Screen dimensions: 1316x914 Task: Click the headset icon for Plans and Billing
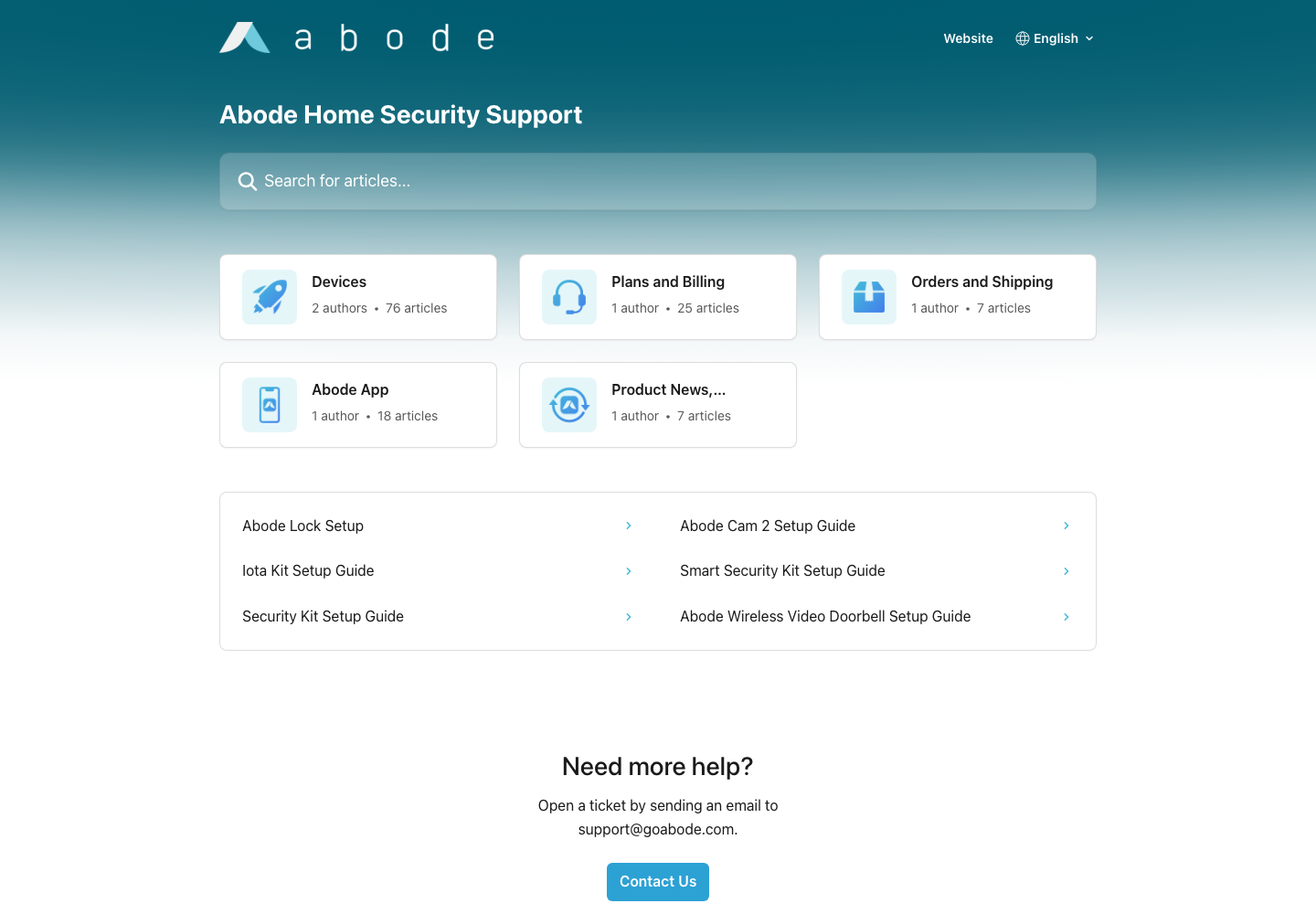point(569,297)
